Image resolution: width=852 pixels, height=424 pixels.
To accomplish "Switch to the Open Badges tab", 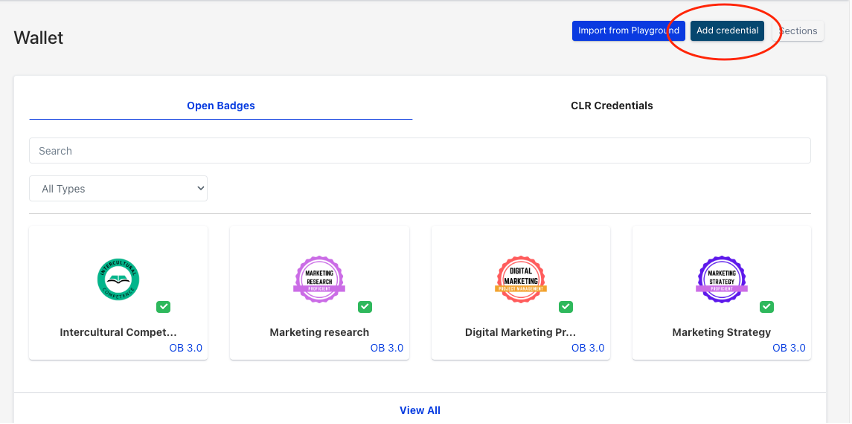I will pos(220,106).
